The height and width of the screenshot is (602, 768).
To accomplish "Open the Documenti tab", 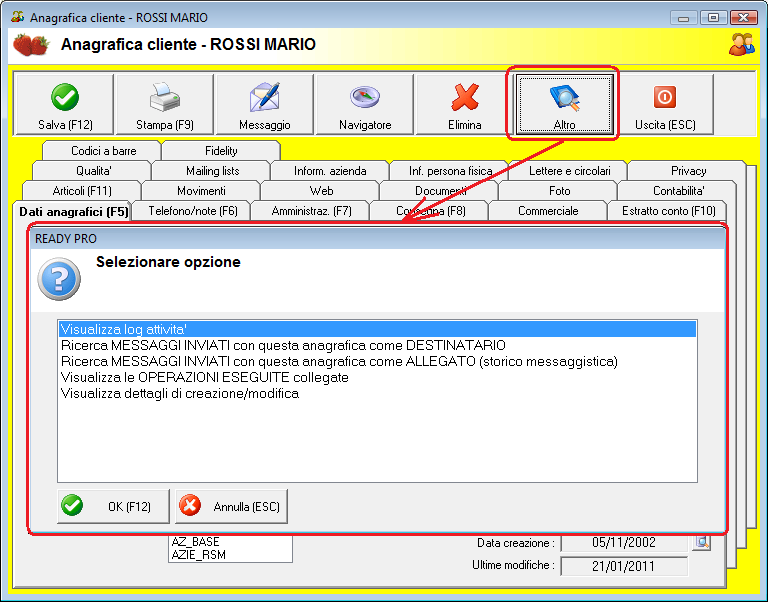I will click(440, 191).
